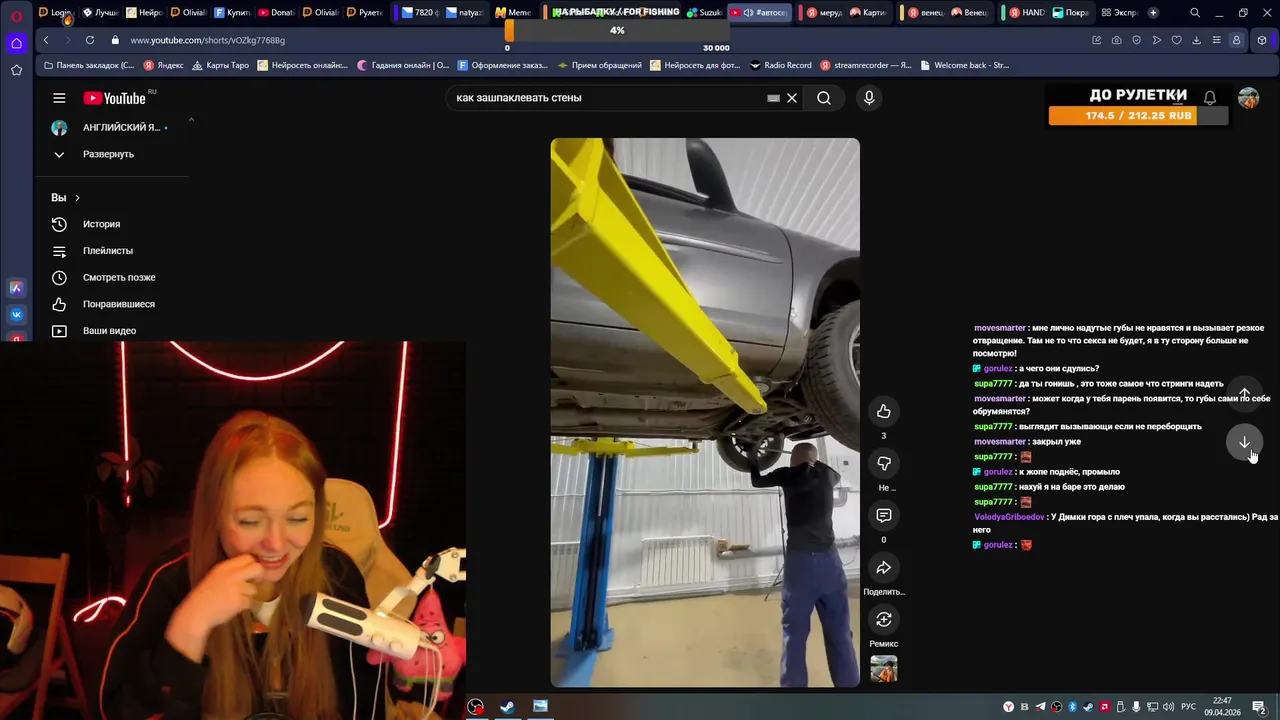Go to the YouTube home logo

(x=115, y=98)
